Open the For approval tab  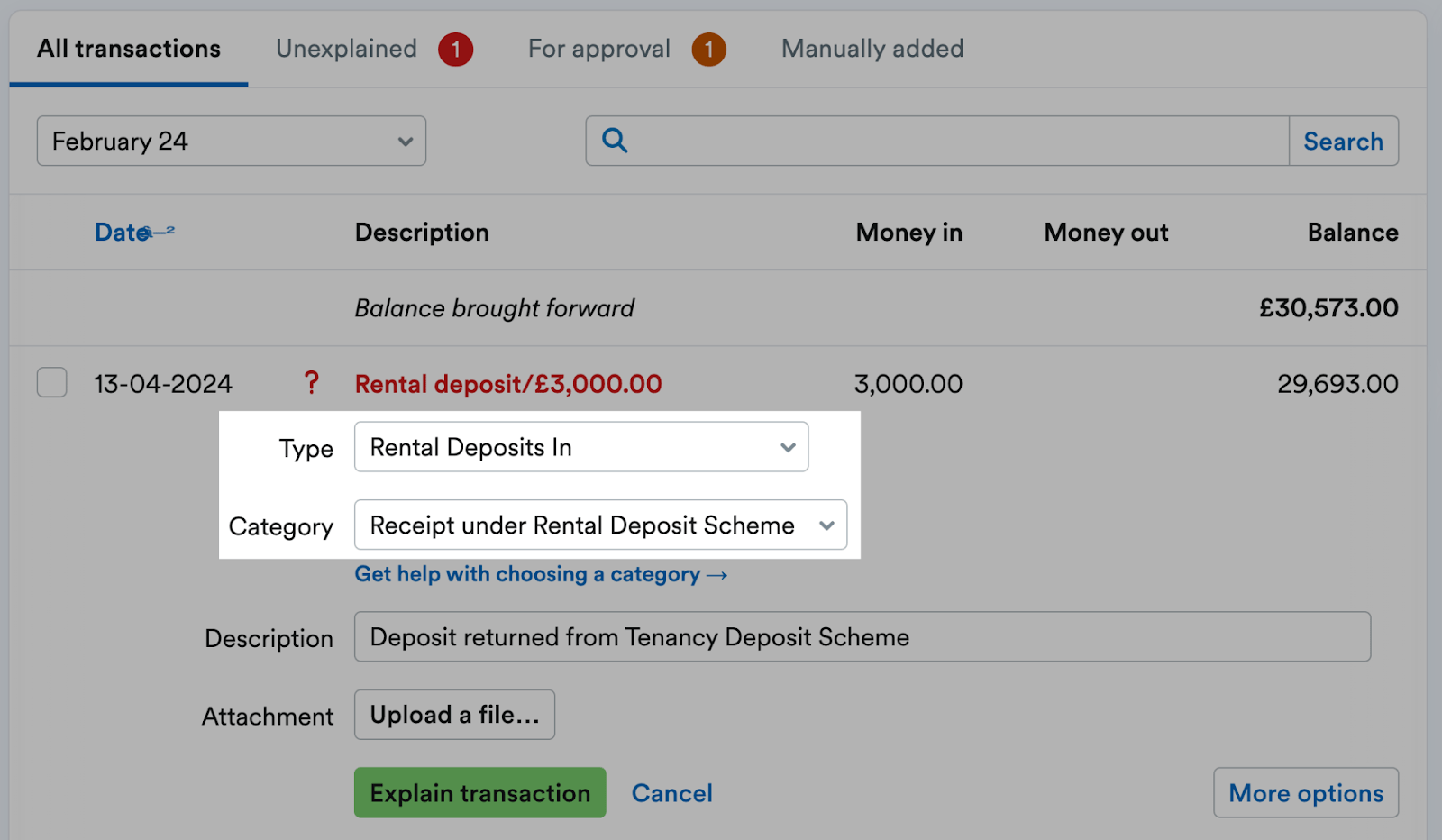pos(598,49)
